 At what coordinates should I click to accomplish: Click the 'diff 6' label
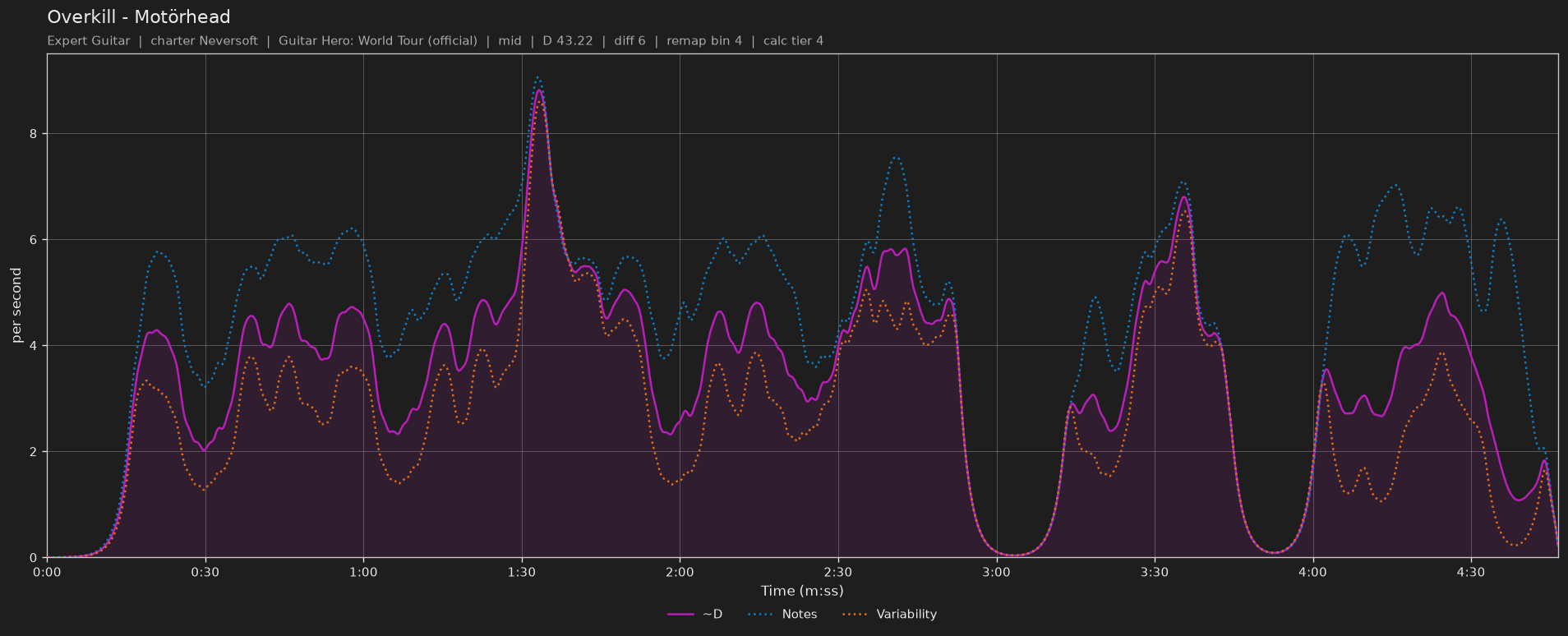(x=630, y=40)
